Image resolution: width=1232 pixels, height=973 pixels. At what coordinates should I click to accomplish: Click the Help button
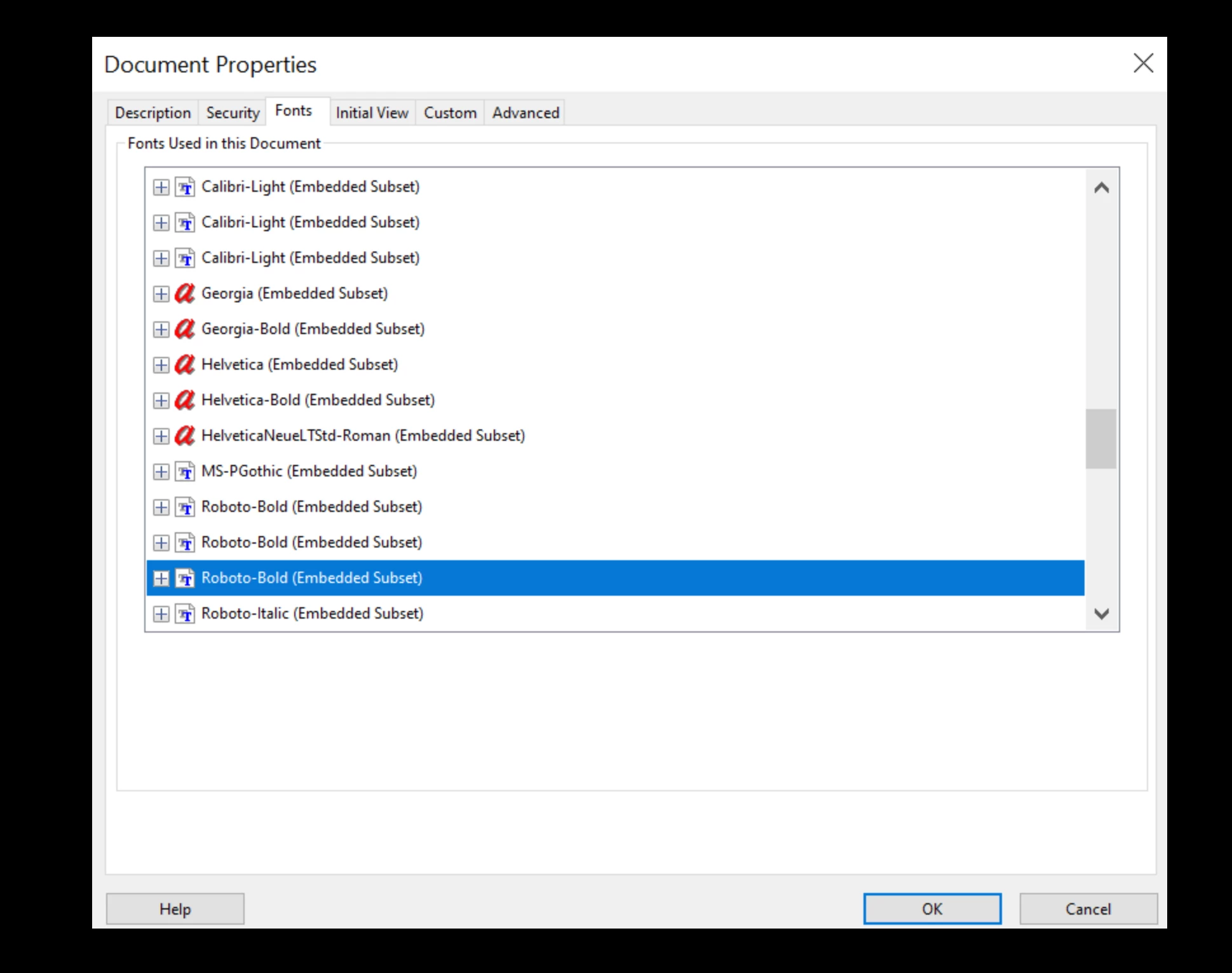tap(175, 909)
